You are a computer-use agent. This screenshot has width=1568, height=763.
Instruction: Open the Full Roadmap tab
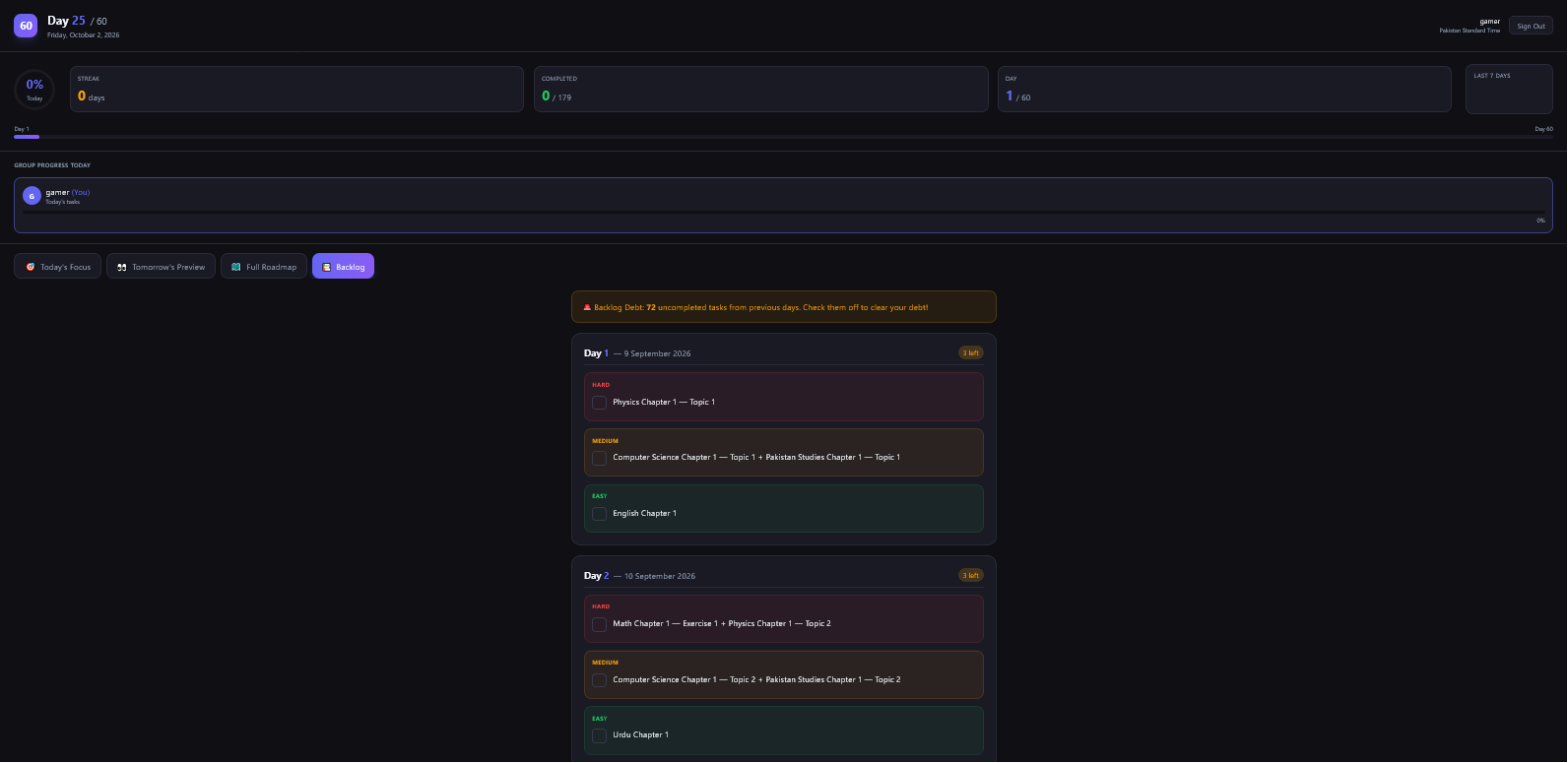(x=264, y=267)
